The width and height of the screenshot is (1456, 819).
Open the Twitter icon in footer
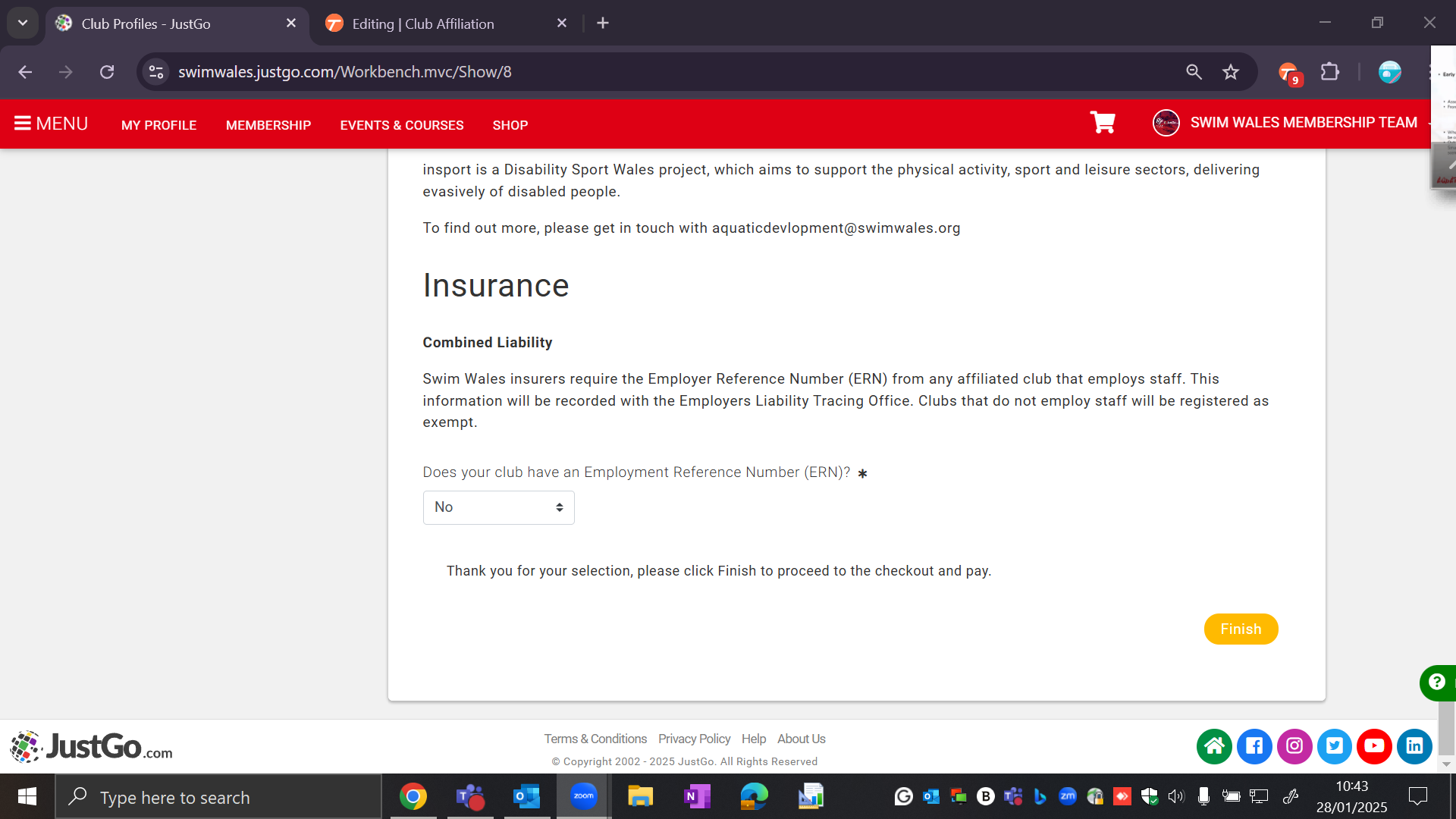pyautogui.click(x=1335, y=746)
